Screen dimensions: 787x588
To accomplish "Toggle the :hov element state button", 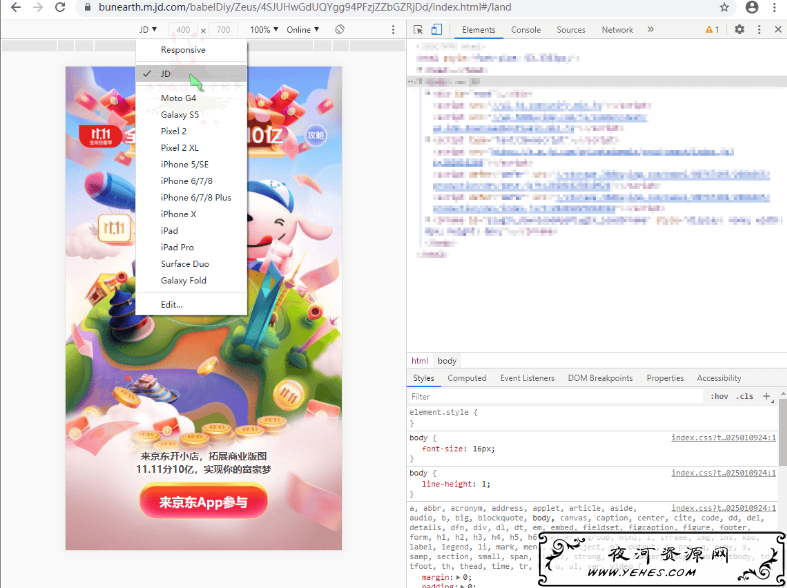I will [719, 396].
